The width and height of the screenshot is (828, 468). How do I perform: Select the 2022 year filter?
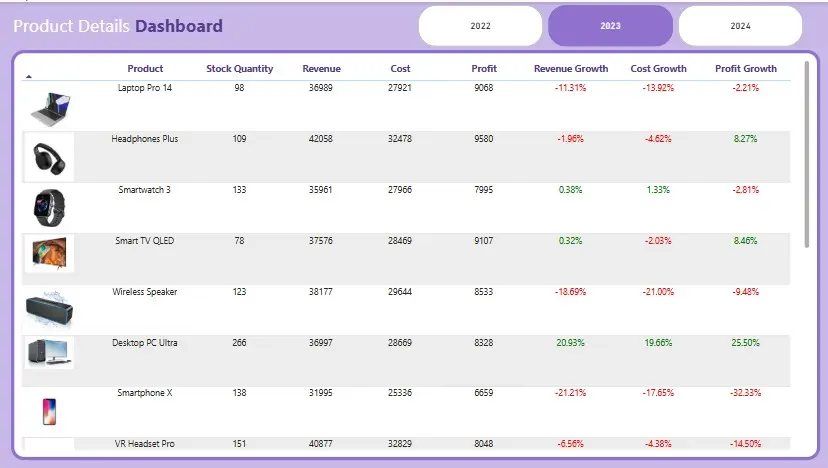[481, 26]
